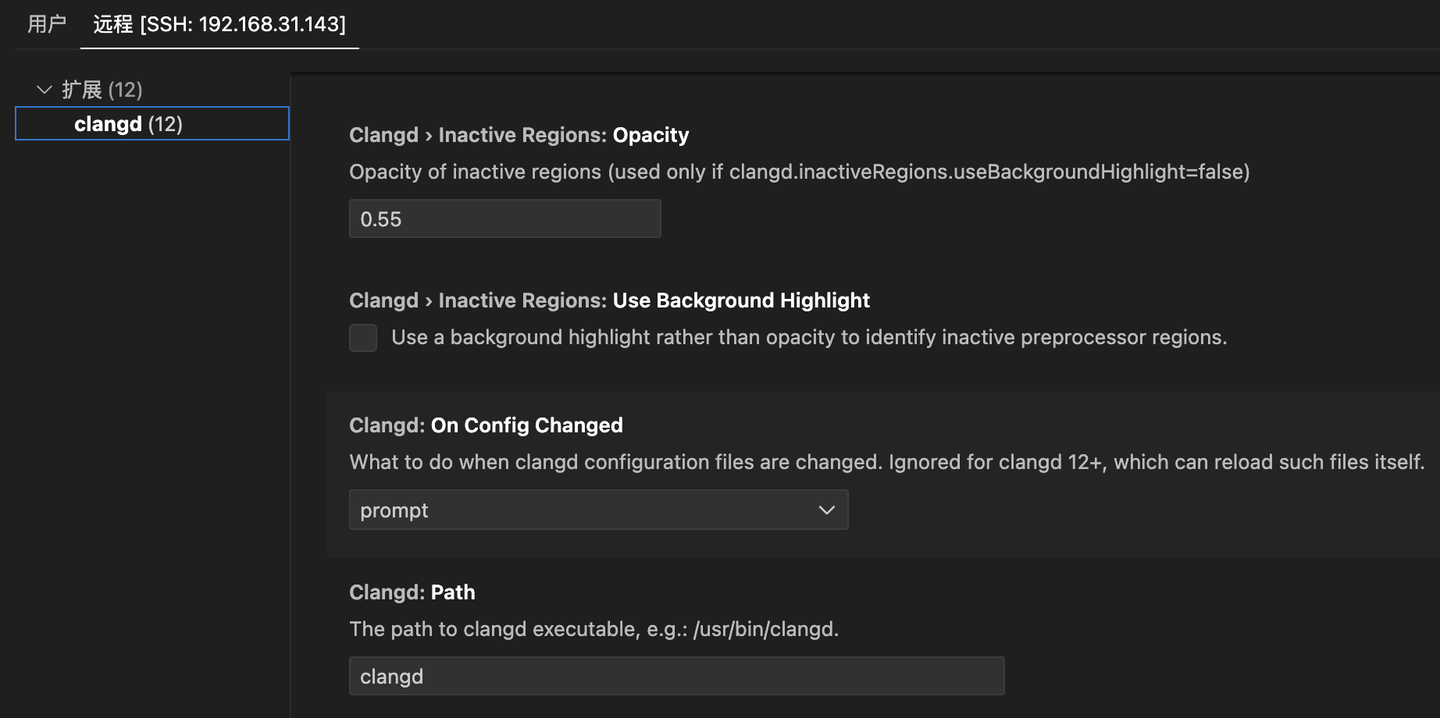1440x718 pixels.
Task: Click the opacity setting description line
Action: pyautogui.click(x=798, y=171)
